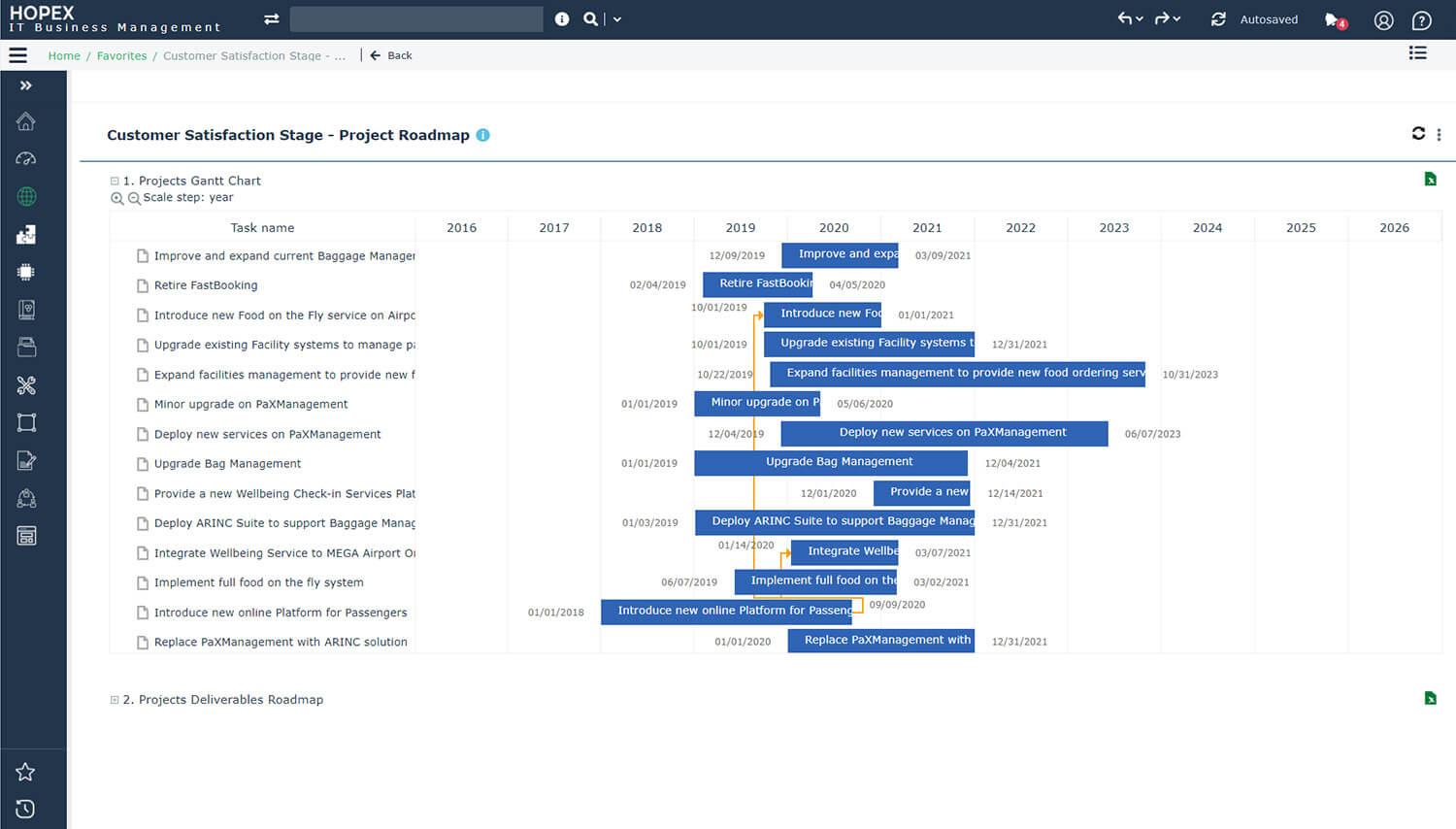The image size is (1456, 829).
Task: Expand the sidebar with double chevron
Action: pyautogui.click(x=26, y=85)
